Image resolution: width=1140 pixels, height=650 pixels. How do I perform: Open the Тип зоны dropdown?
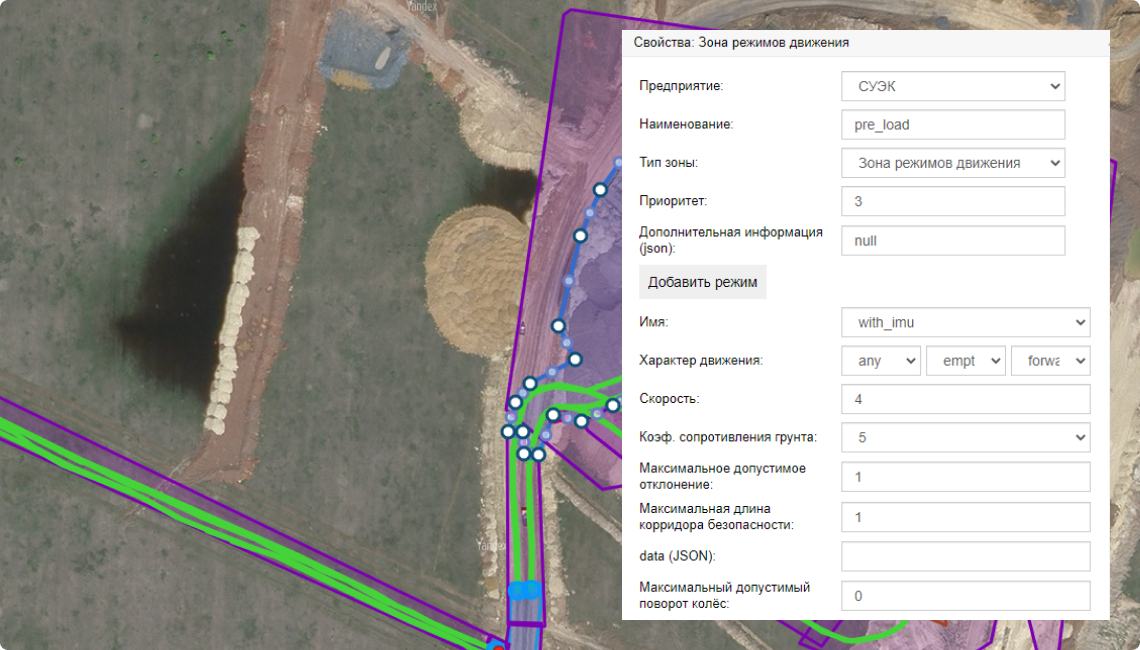click(x=953, y=163)
